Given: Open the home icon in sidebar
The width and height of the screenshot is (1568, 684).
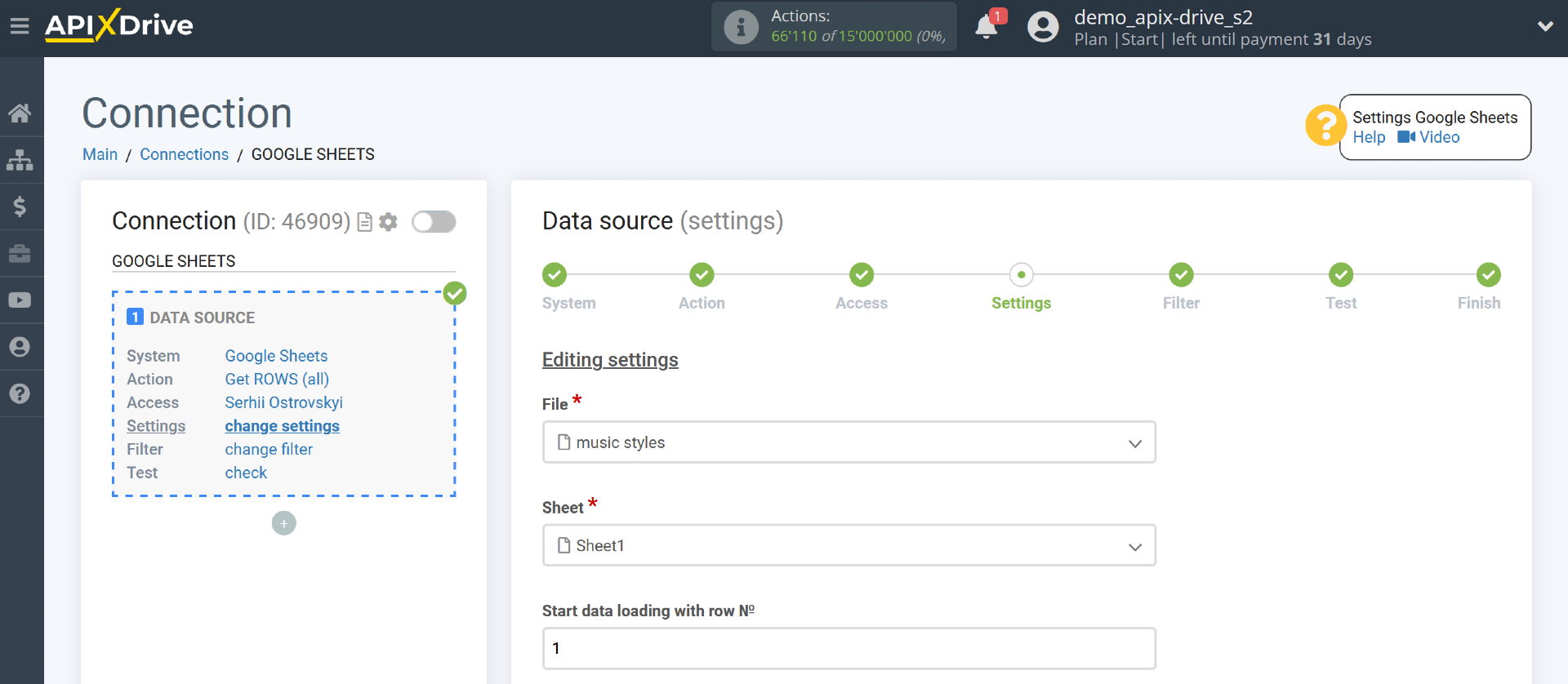Looking at the screenshot, I should [x=20, y=113].
